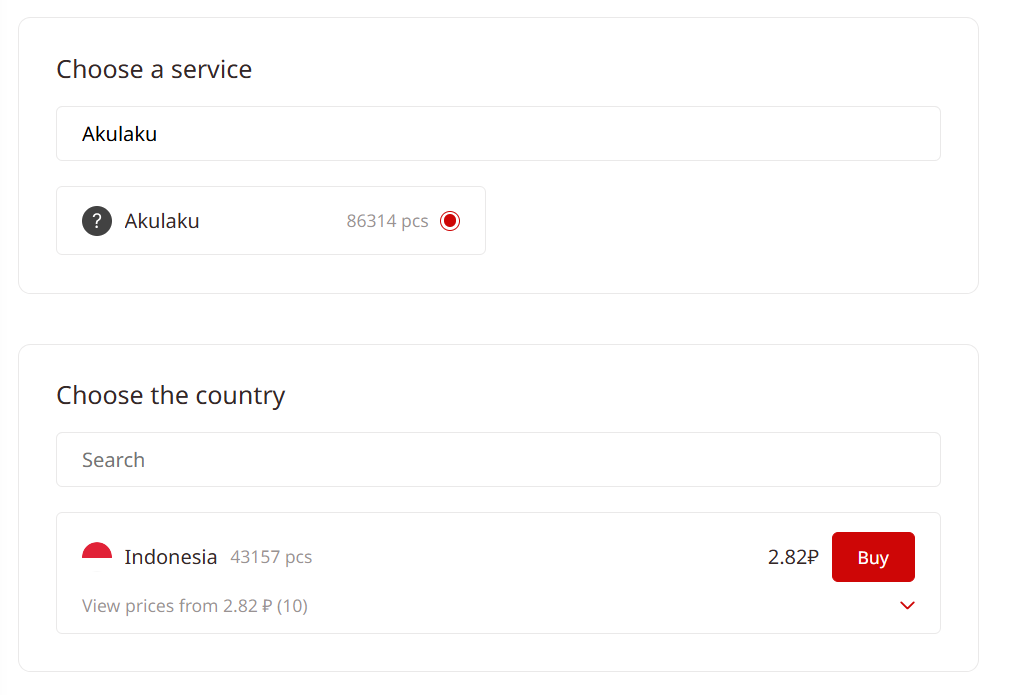1020x695 pixels.
Task: Click the 86314 pcs availability count
Action: 387,221
